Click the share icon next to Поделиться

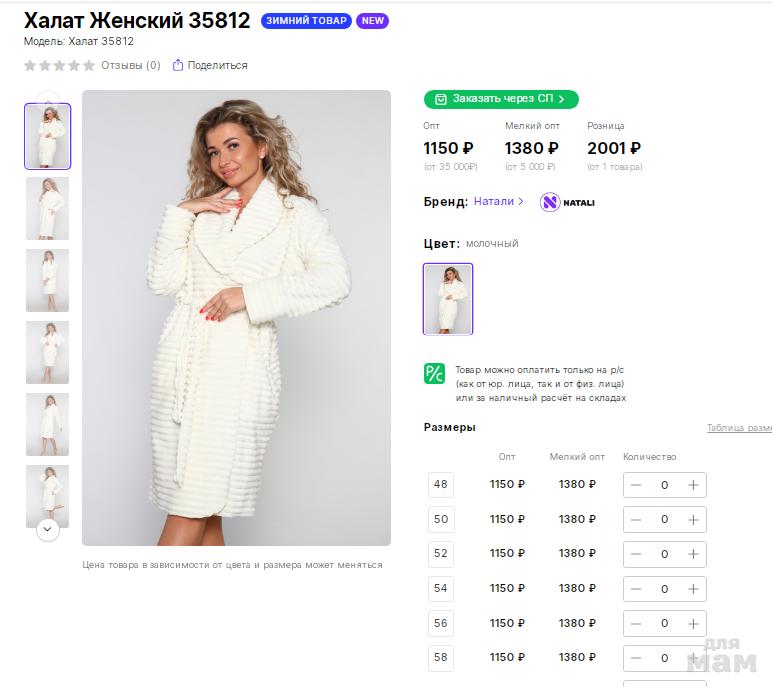[x=178, y=66]
